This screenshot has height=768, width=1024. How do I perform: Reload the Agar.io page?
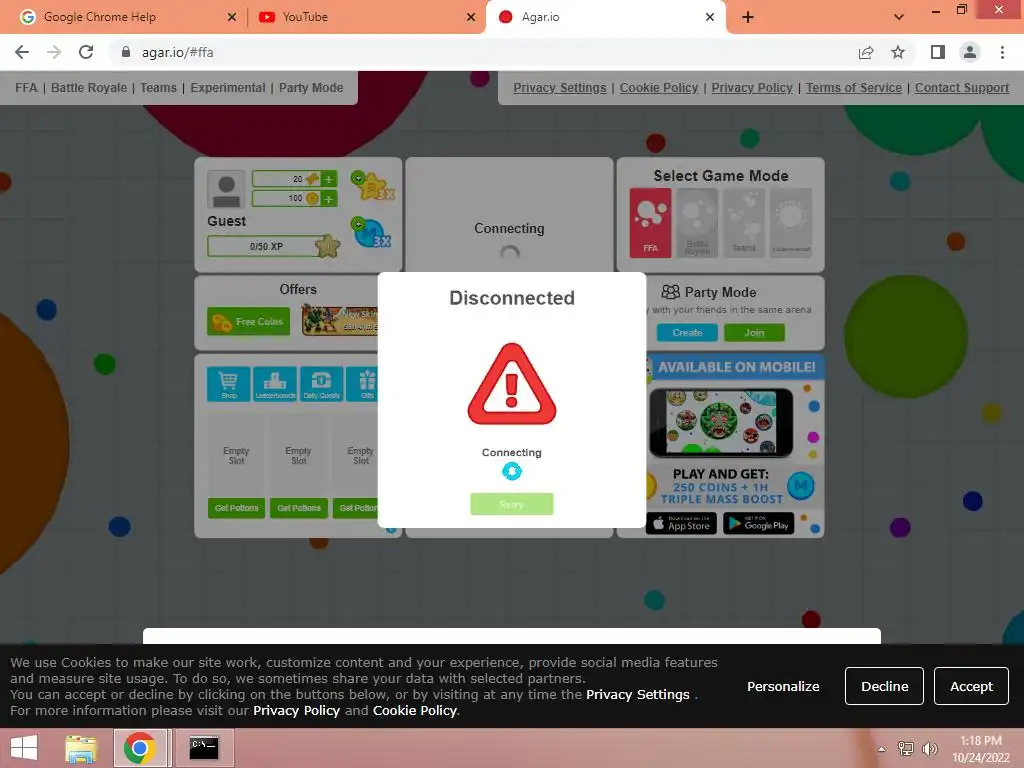pyautogui.click(x=86, y=52)
